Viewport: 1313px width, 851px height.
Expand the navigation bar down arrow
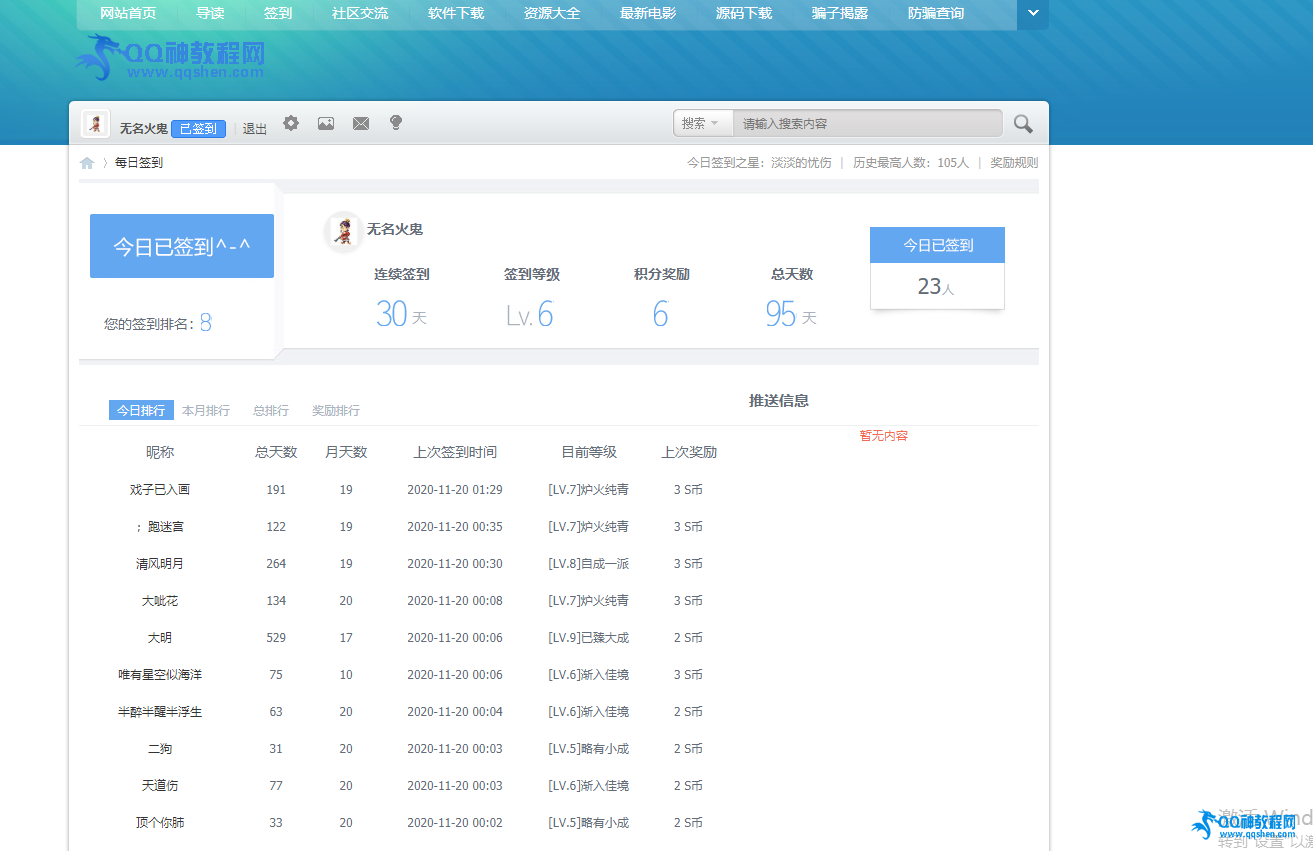click(1033, 14)
